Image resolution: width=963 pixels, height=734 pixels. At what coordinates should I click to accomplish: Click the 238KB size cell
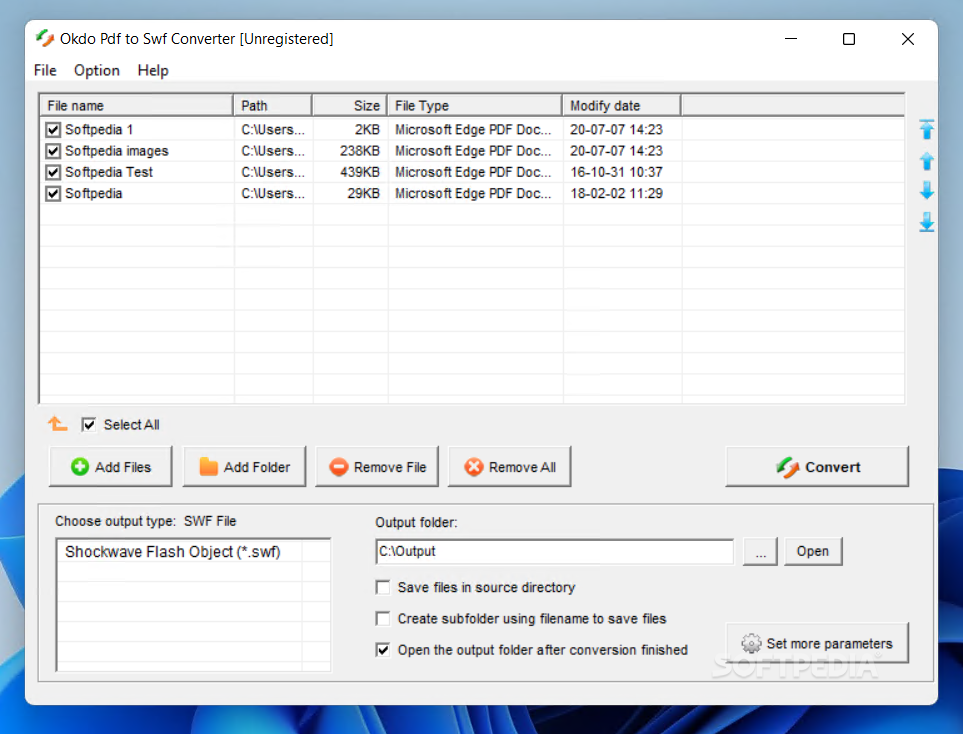click(x=360, y=151)
